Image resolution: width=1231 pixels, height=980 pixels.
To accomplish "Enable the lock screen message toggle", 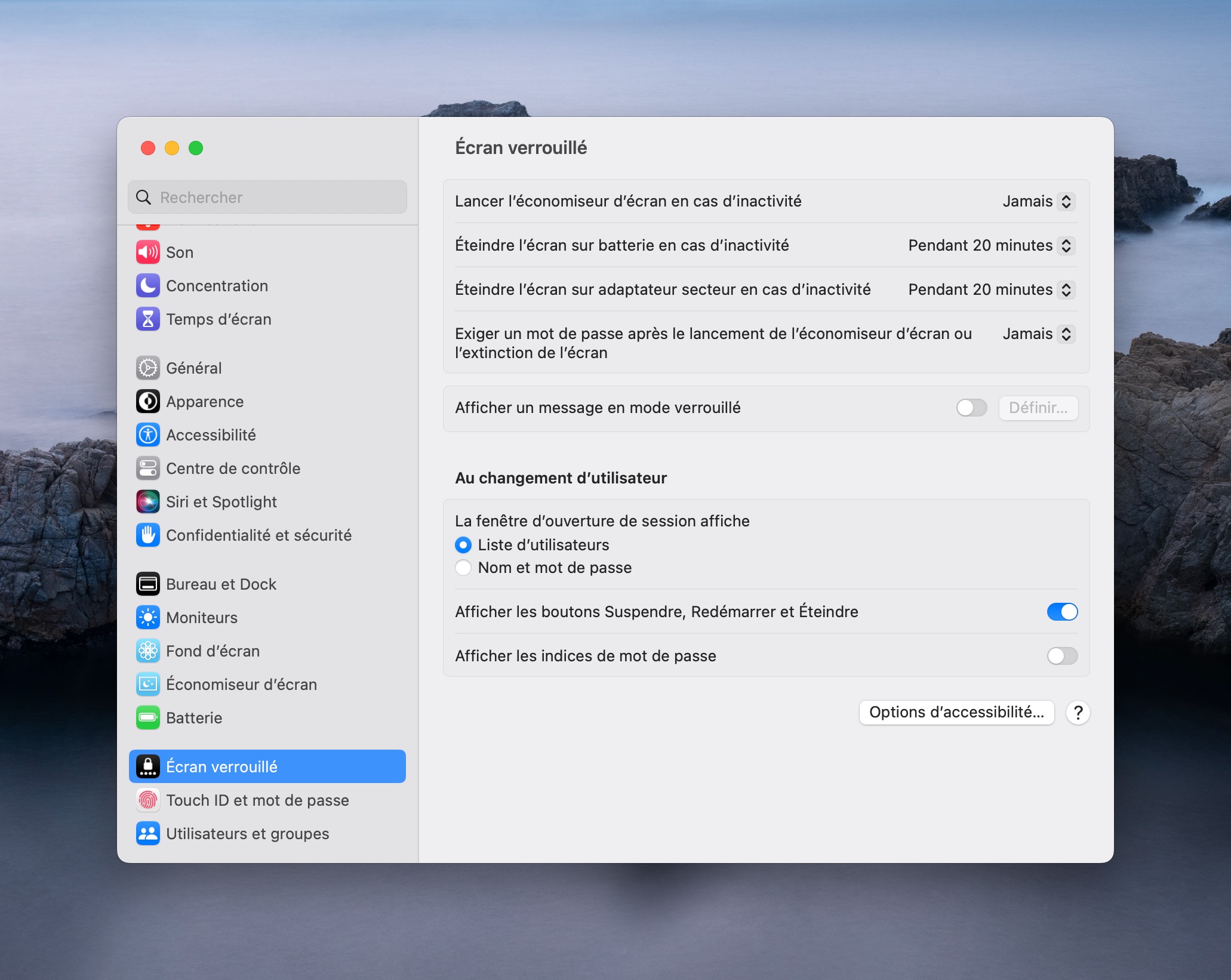I will [971, 408].
